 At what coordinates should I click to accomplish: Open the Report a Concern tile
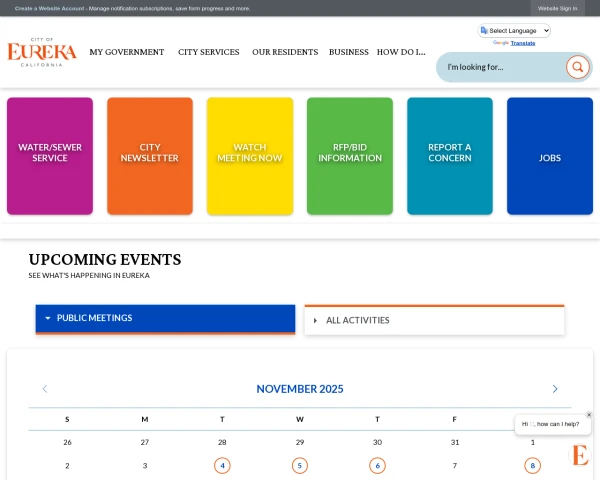point(450,155)
